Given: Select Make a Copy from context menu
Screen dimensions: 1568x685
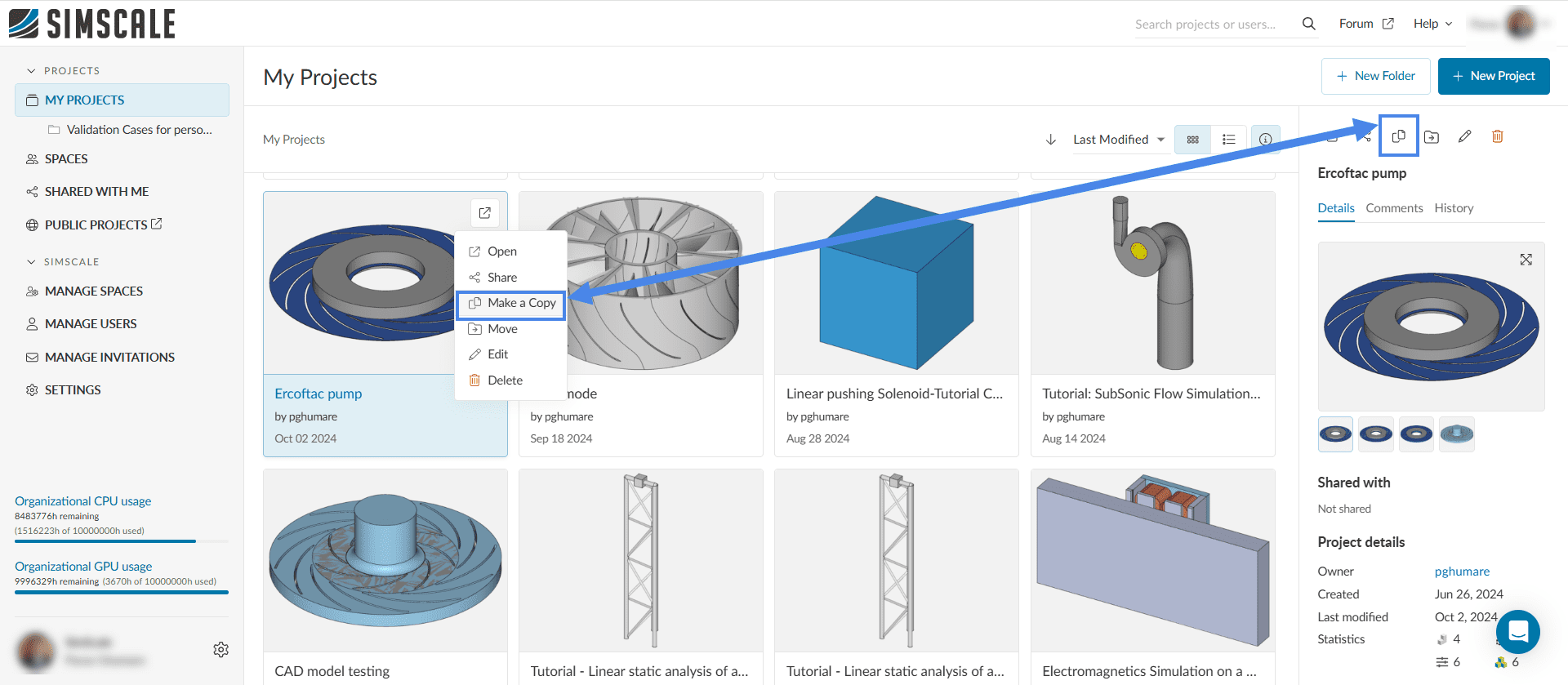Looking at the screenshot, I should 511,303.
